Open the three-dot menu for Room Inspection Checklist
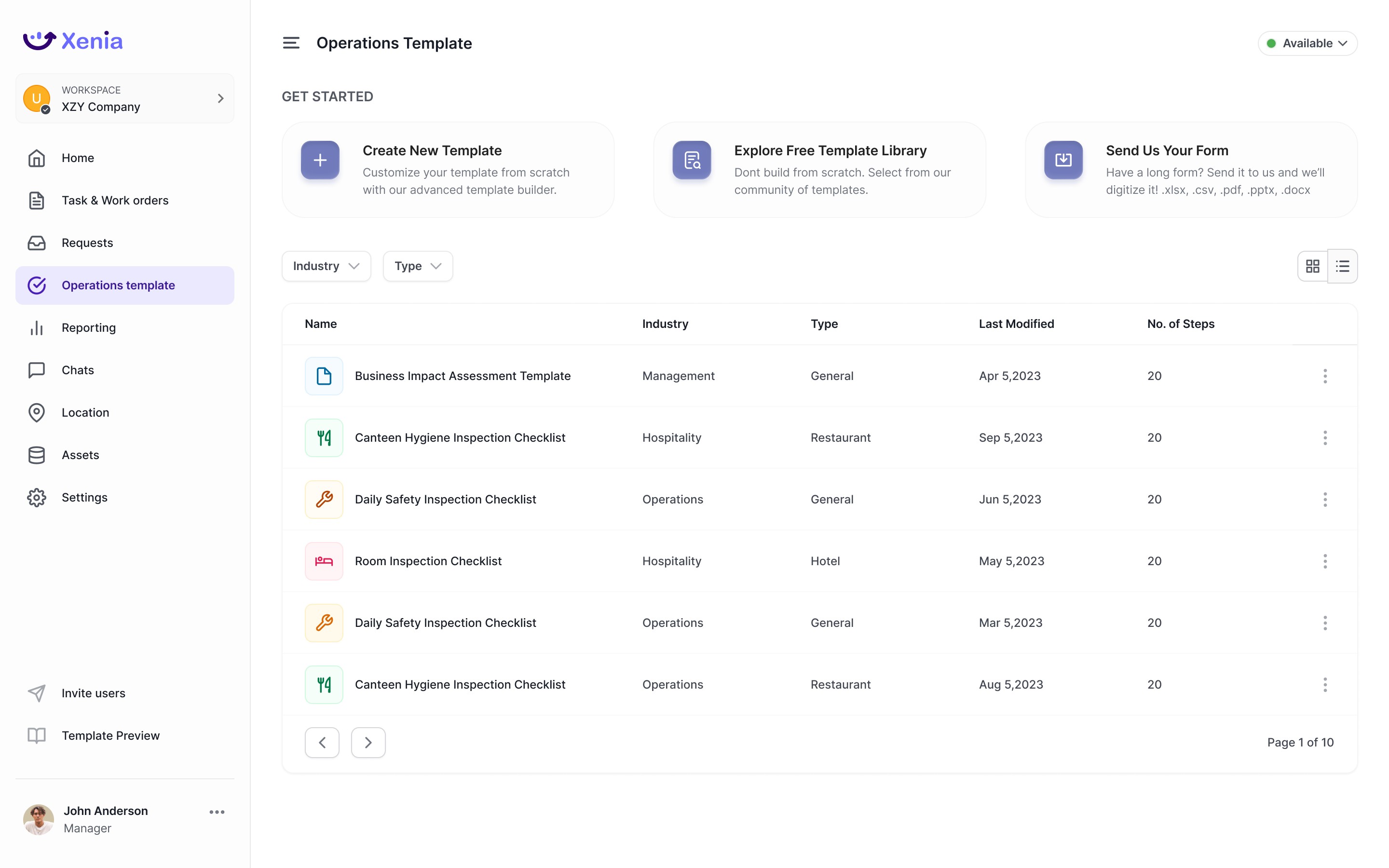The height and width of the screenshot is (868, 1389). pos(1325,561)
